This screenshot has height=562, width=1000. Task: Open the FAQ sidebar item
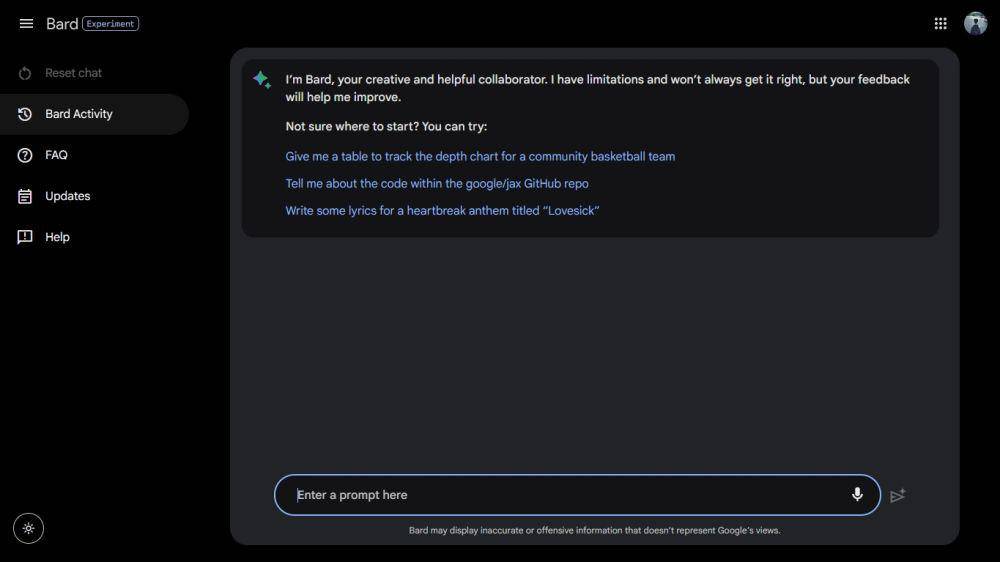(x=94, y=155)
